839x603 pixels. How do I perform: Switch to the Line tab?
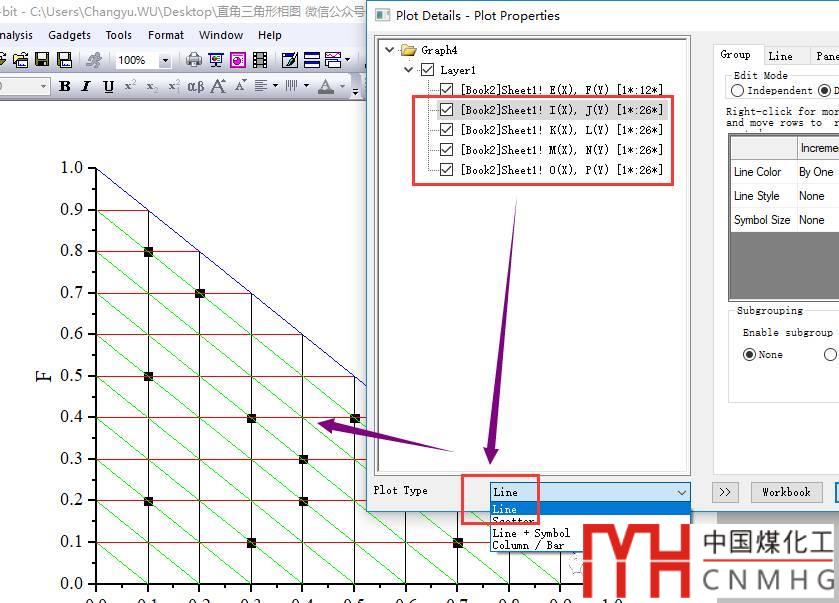[x=780, y=56]
